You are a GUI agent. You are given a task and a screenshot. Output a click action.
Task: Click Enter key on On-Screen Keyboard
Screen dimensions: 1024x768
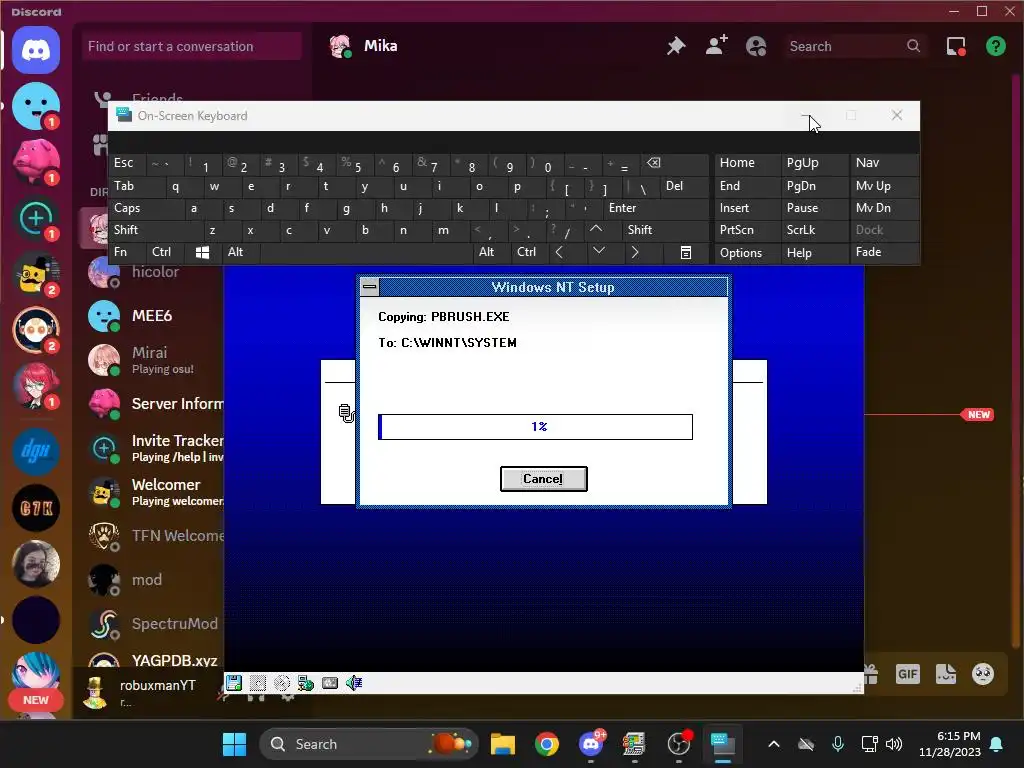[x=656, y=208]
